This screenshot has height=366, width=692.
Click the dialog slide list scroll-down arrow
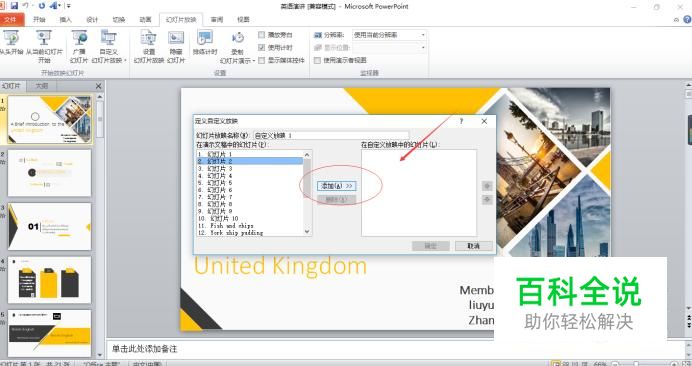tap(308, 232)
